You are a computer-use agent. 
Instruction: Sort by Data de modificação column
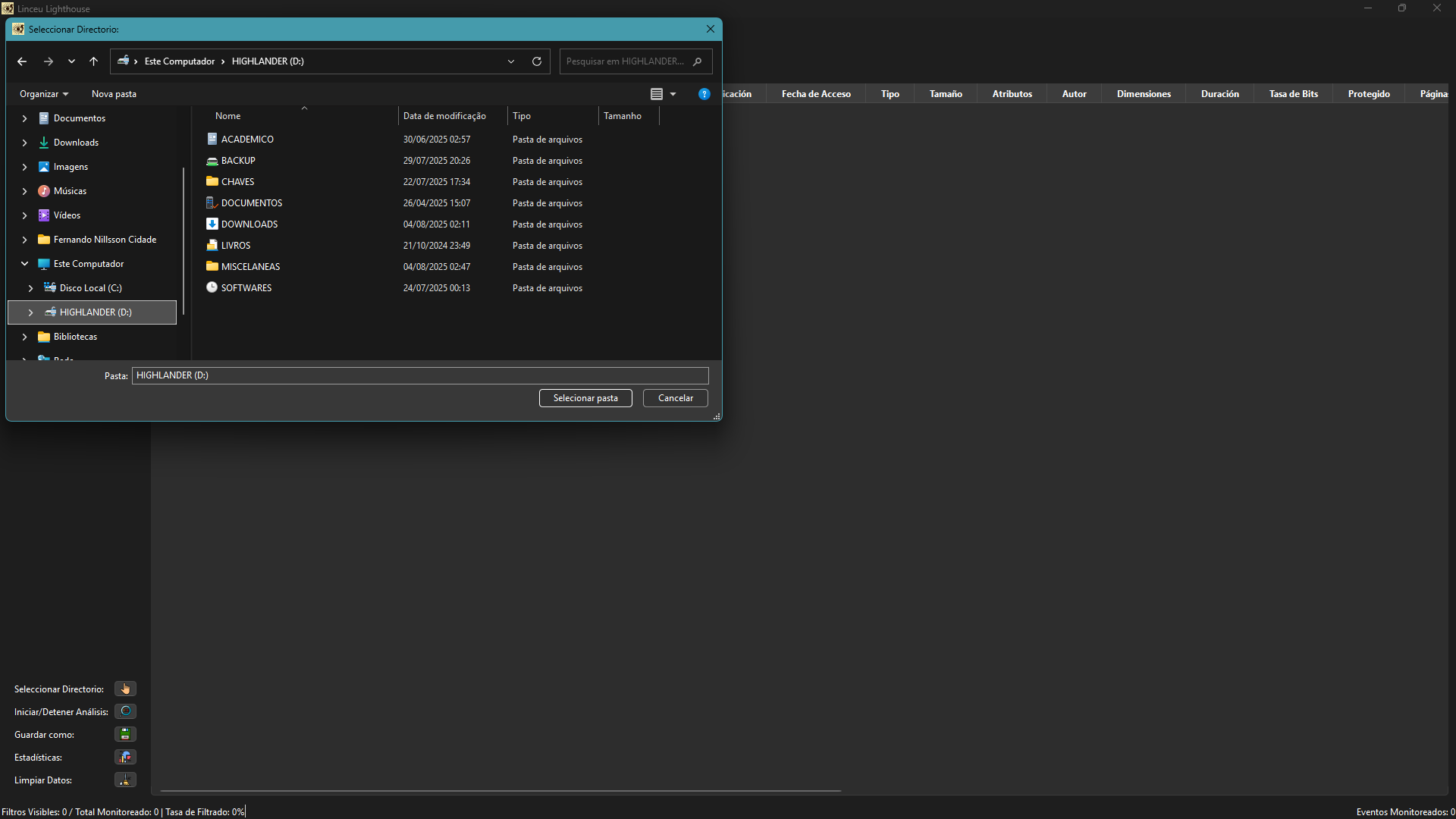[x=444, y=116]
